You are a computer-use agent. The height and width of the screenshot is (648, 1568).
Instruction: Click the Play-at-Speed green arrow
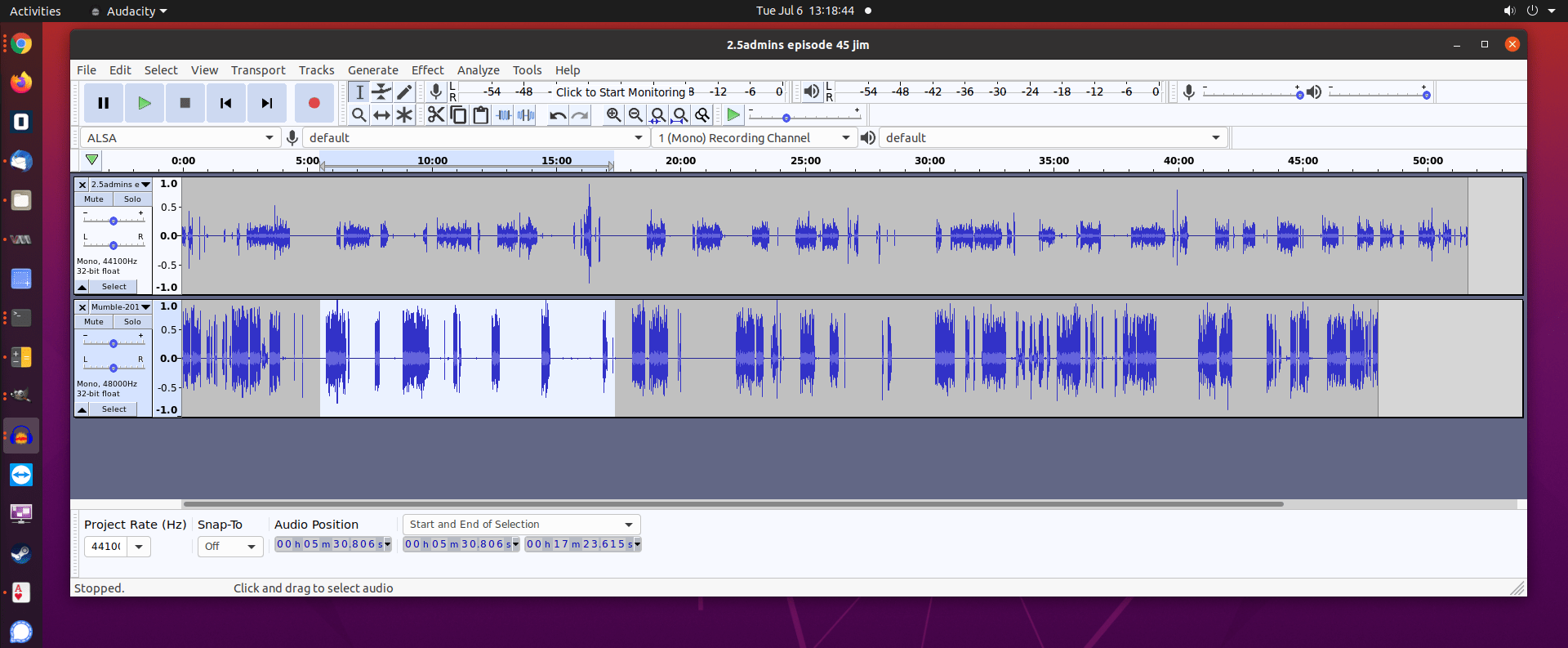point(733,115)
